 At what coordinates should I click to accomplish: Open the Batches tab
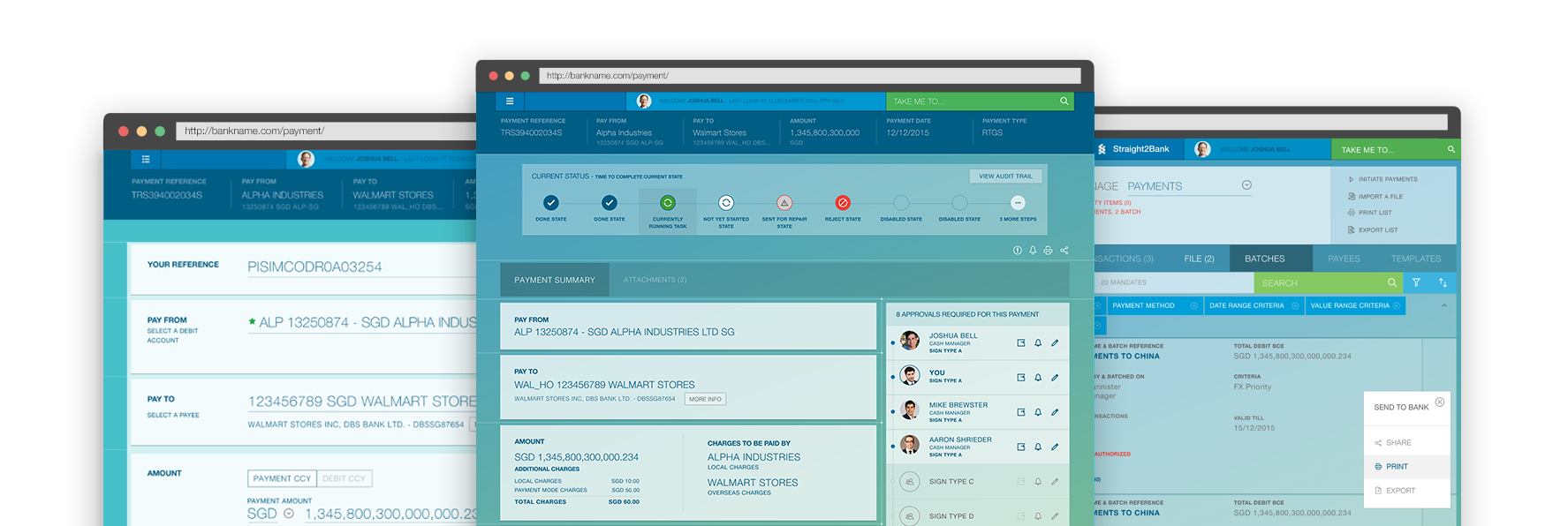point(1264,259)
